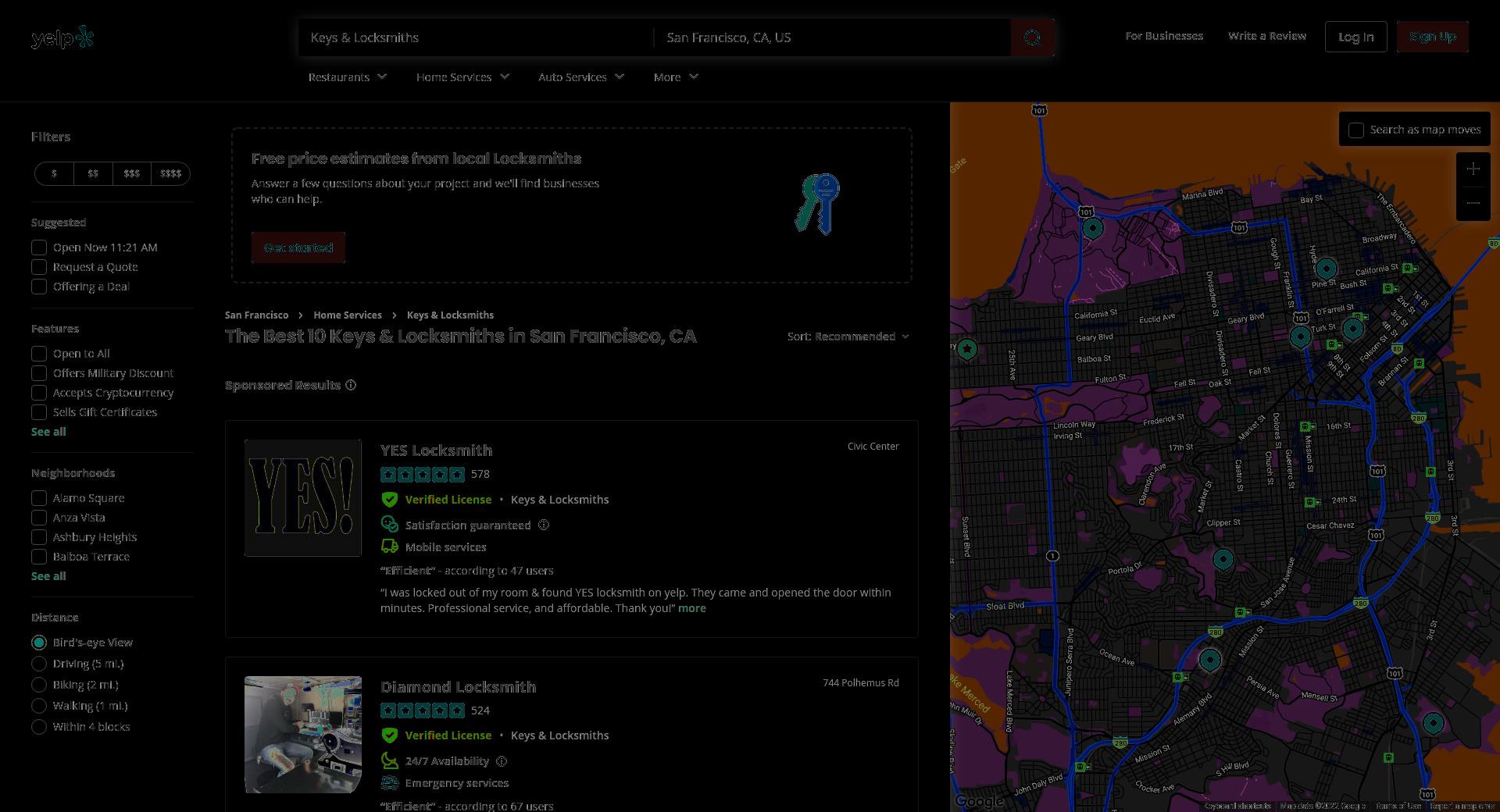Click the Sign Up button
The width and height of the screenshot is (1500, 812).
1433,37
